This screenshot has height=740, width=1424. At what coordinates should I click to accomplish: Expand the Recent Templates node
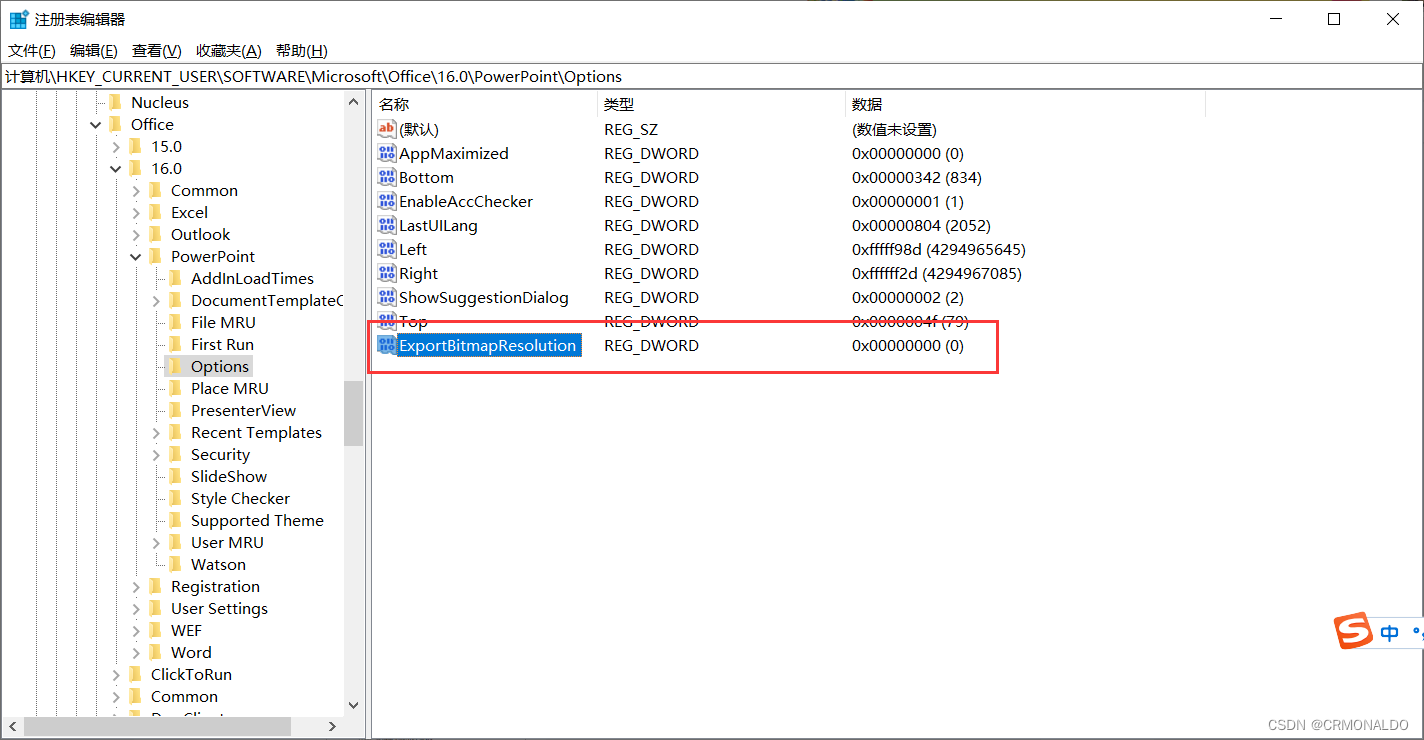[156, 433]
